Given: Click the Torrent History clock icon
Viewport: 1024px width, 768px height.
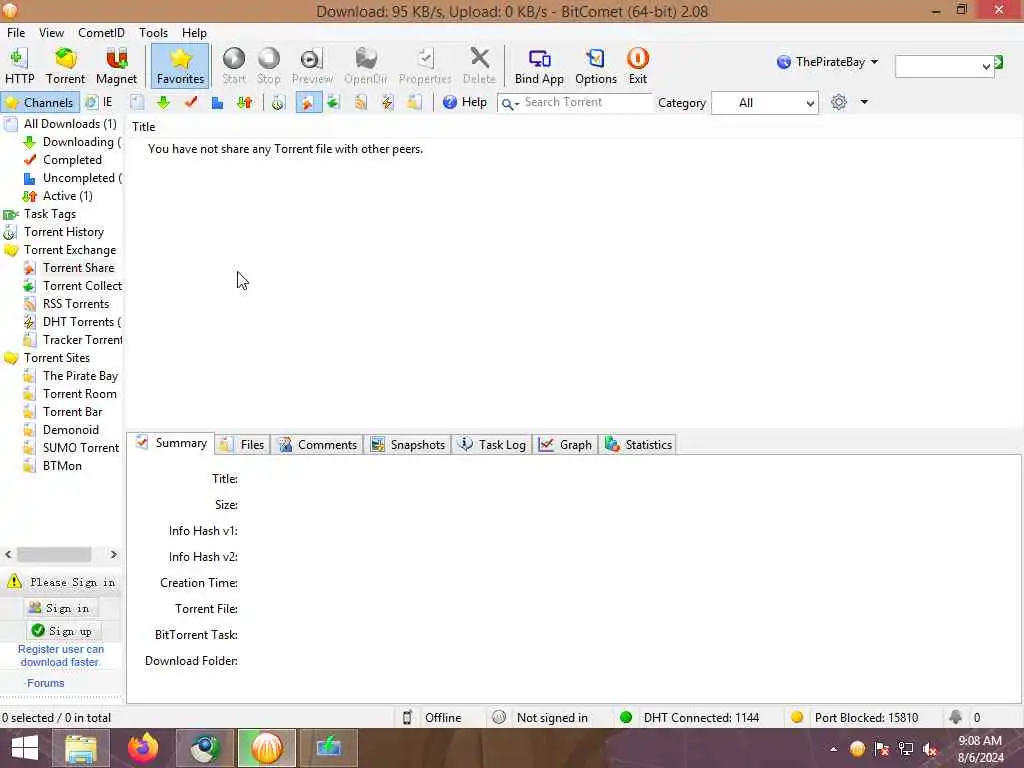Looking at the screenshot, I should point(278,103).
